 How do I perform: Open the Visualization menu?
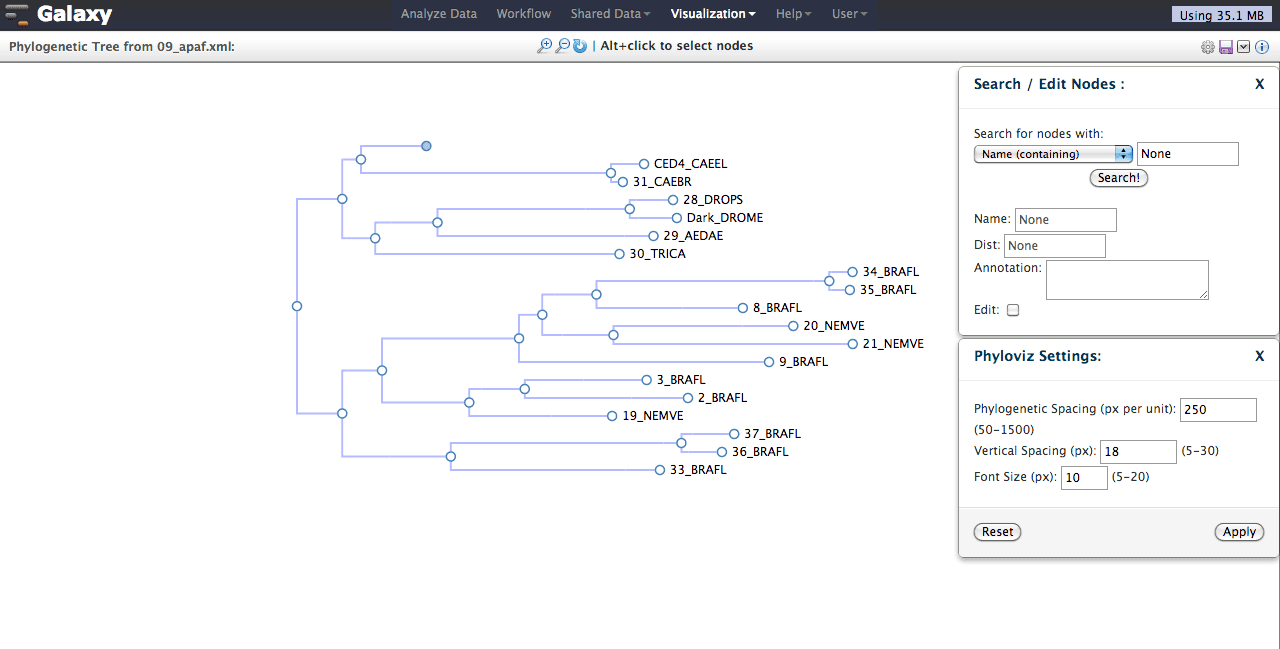click(x=711, y=13)
